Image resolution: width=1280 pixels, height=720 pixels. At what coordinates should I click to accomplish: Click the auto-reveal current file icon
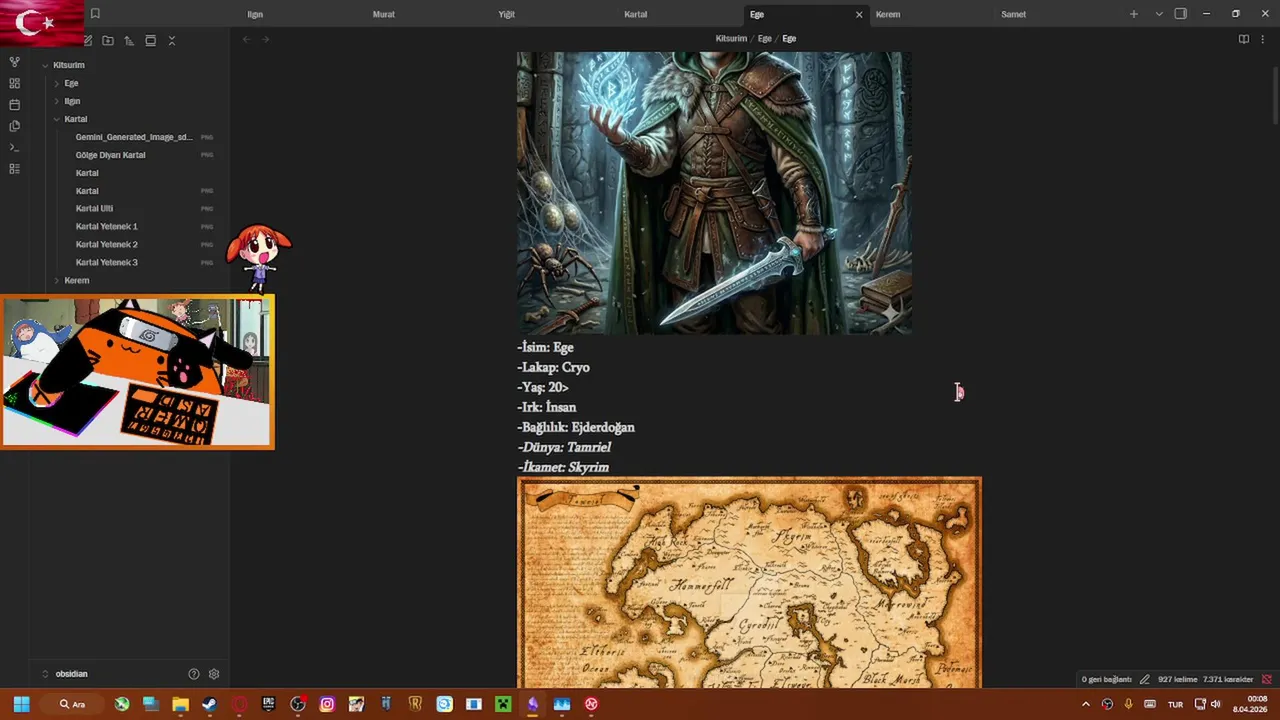150,41
